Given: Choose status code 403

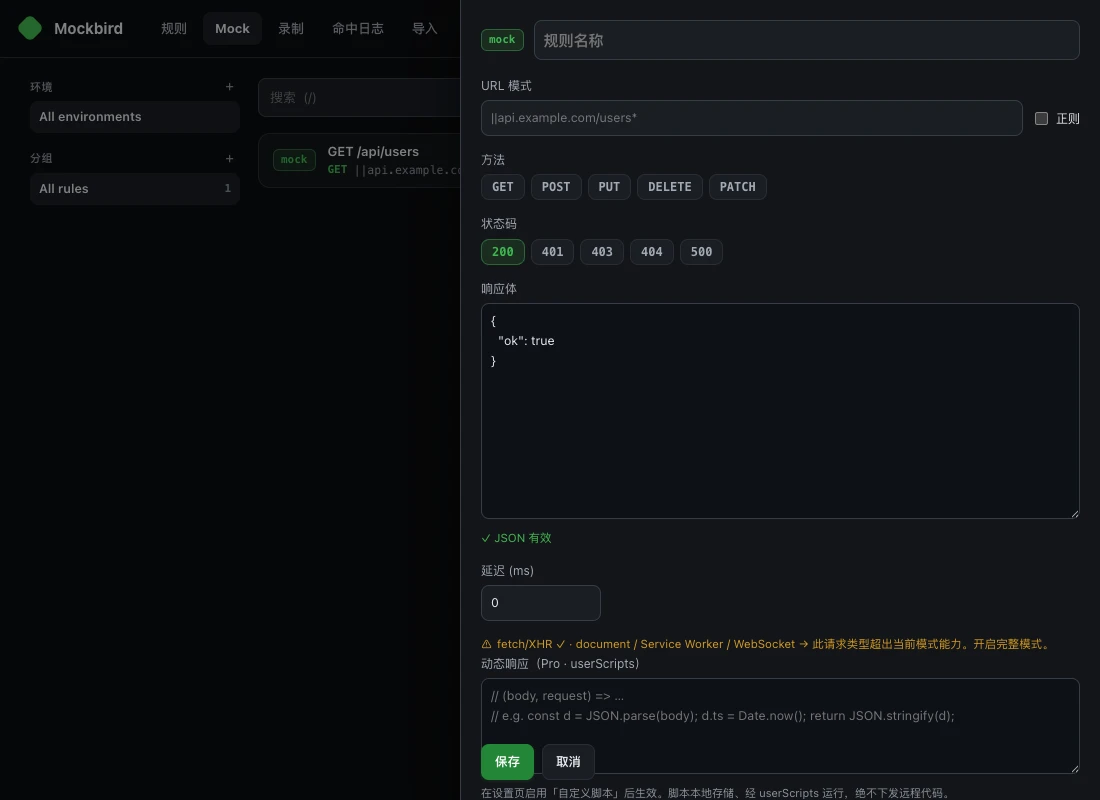Looking at the screenshot, I should click(x=602, y=252).
